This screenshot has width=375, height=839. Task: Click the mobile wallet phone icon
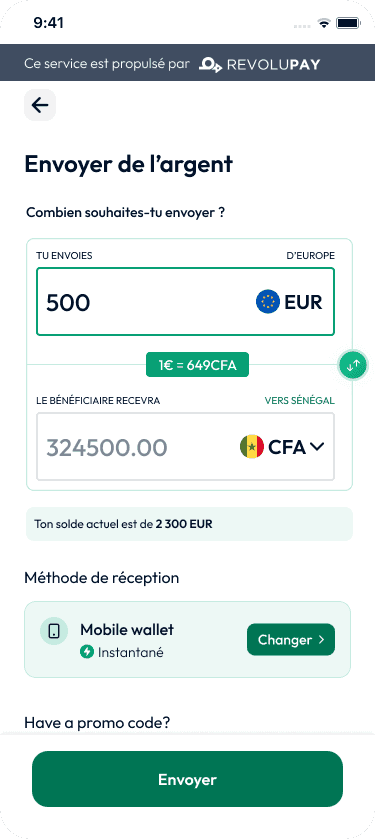(54, 631)
